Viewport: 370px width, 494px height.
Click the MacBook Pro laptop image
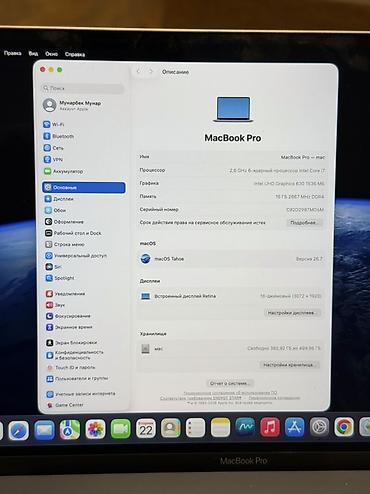(233, 109)
